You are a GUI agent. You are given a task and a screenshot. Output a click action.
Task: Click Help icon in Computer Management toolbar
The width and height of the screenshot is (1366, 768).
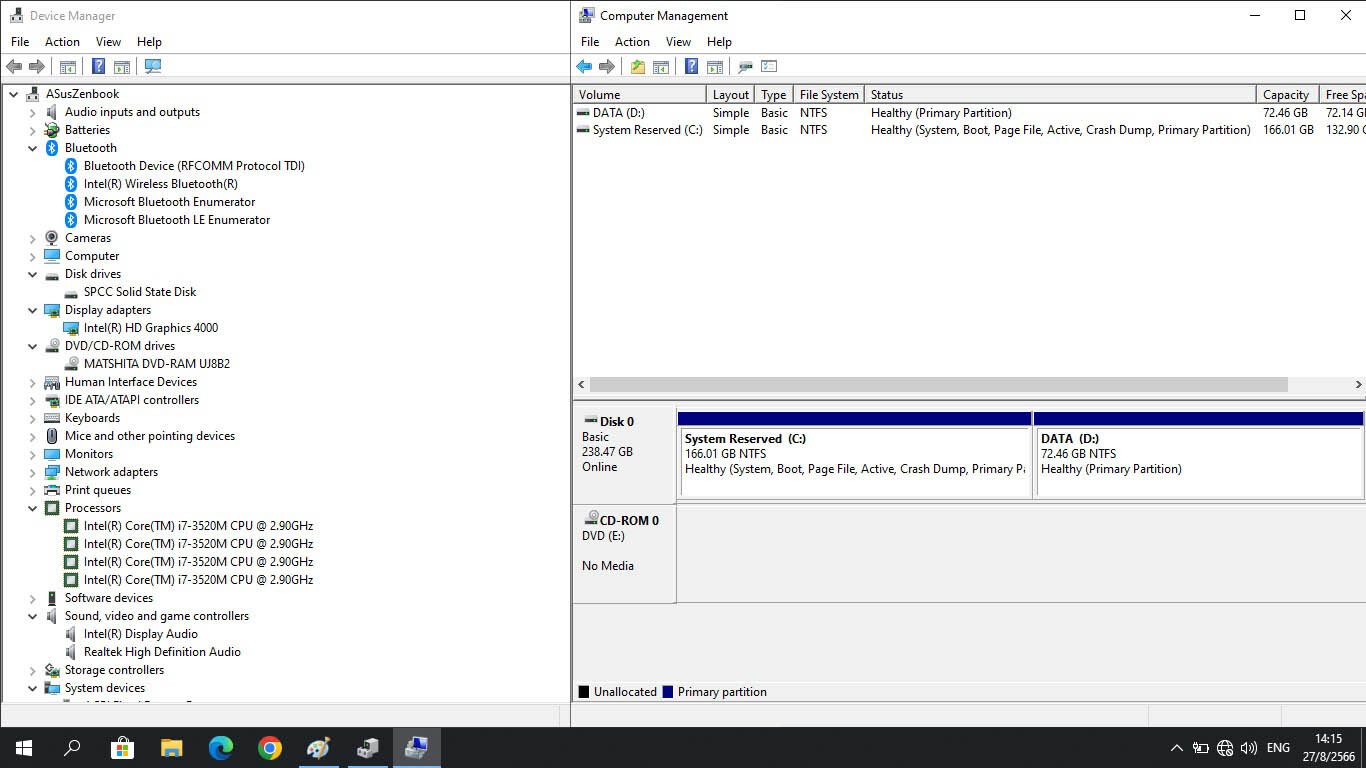click(691, 67)
